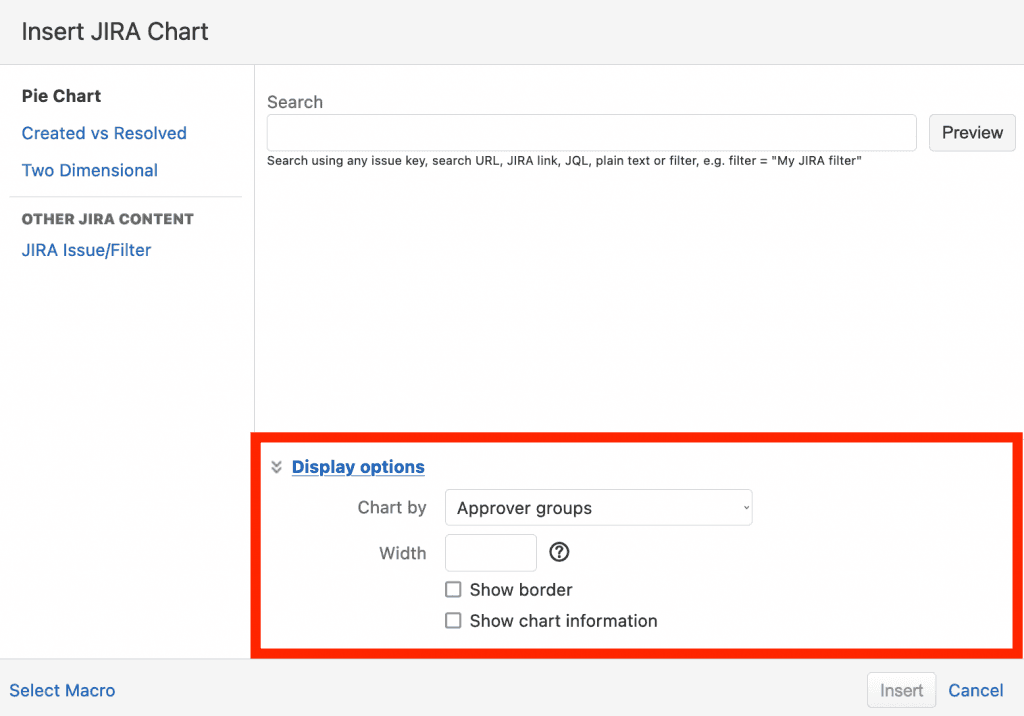Focus the Search input field

point(592,133)
